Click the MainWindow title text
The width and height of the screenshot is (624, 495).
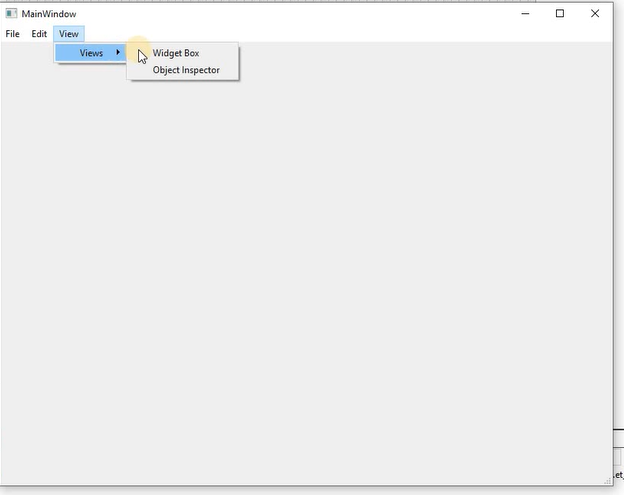coord(49,14)
